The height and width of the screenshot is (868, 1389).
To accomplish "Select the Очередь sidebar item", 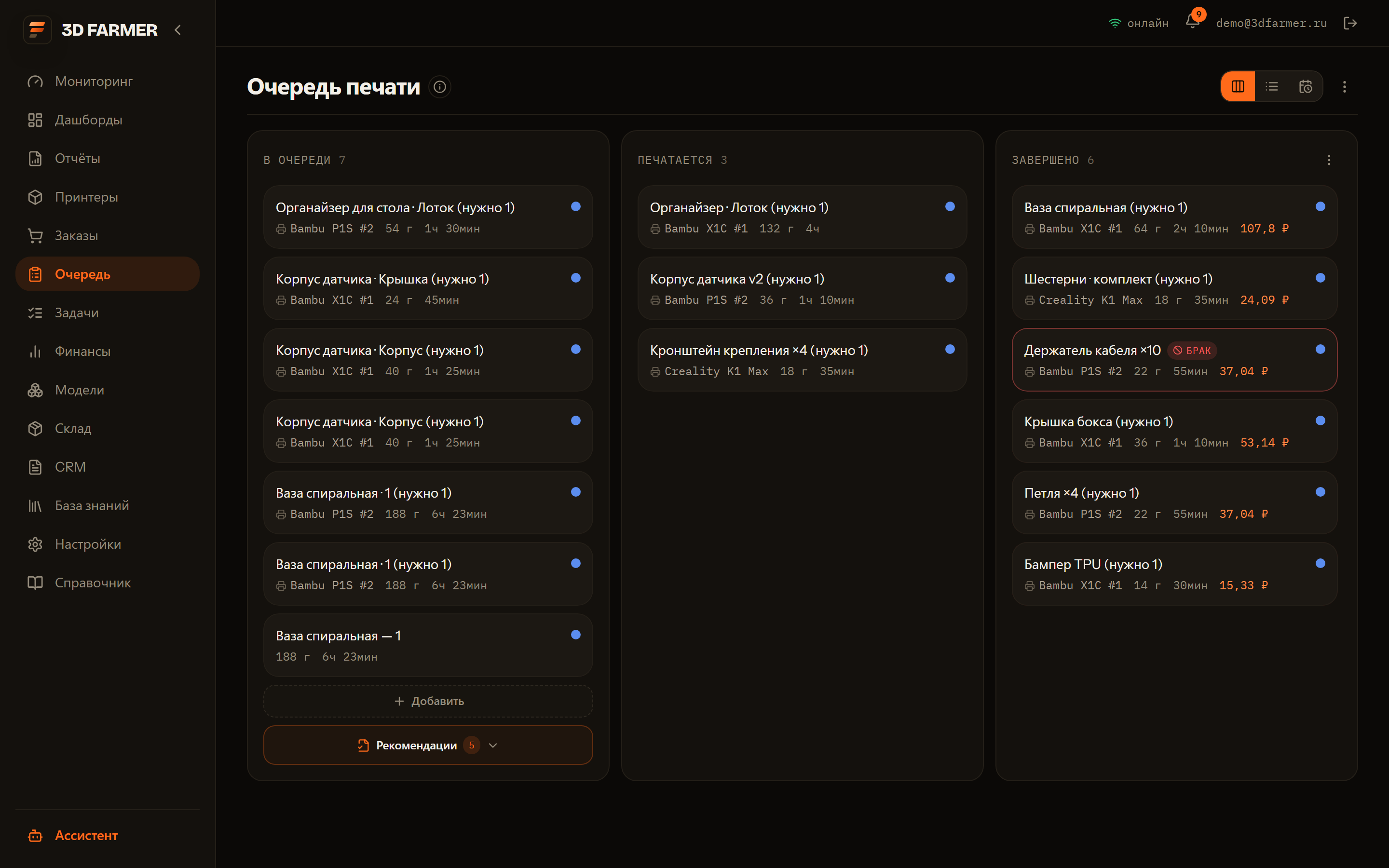I will pos(108,274).
